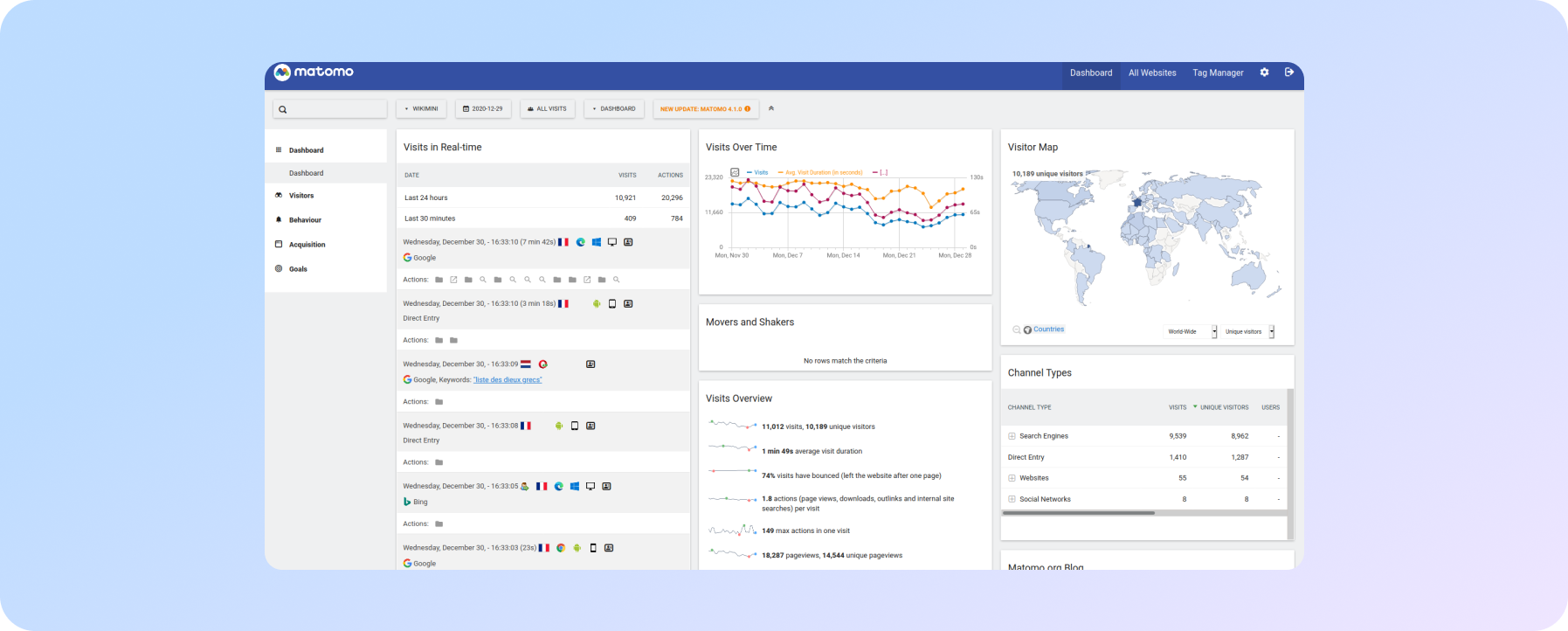Click zoom-out icon on Visitor Map

click(x=1016, y=329)
